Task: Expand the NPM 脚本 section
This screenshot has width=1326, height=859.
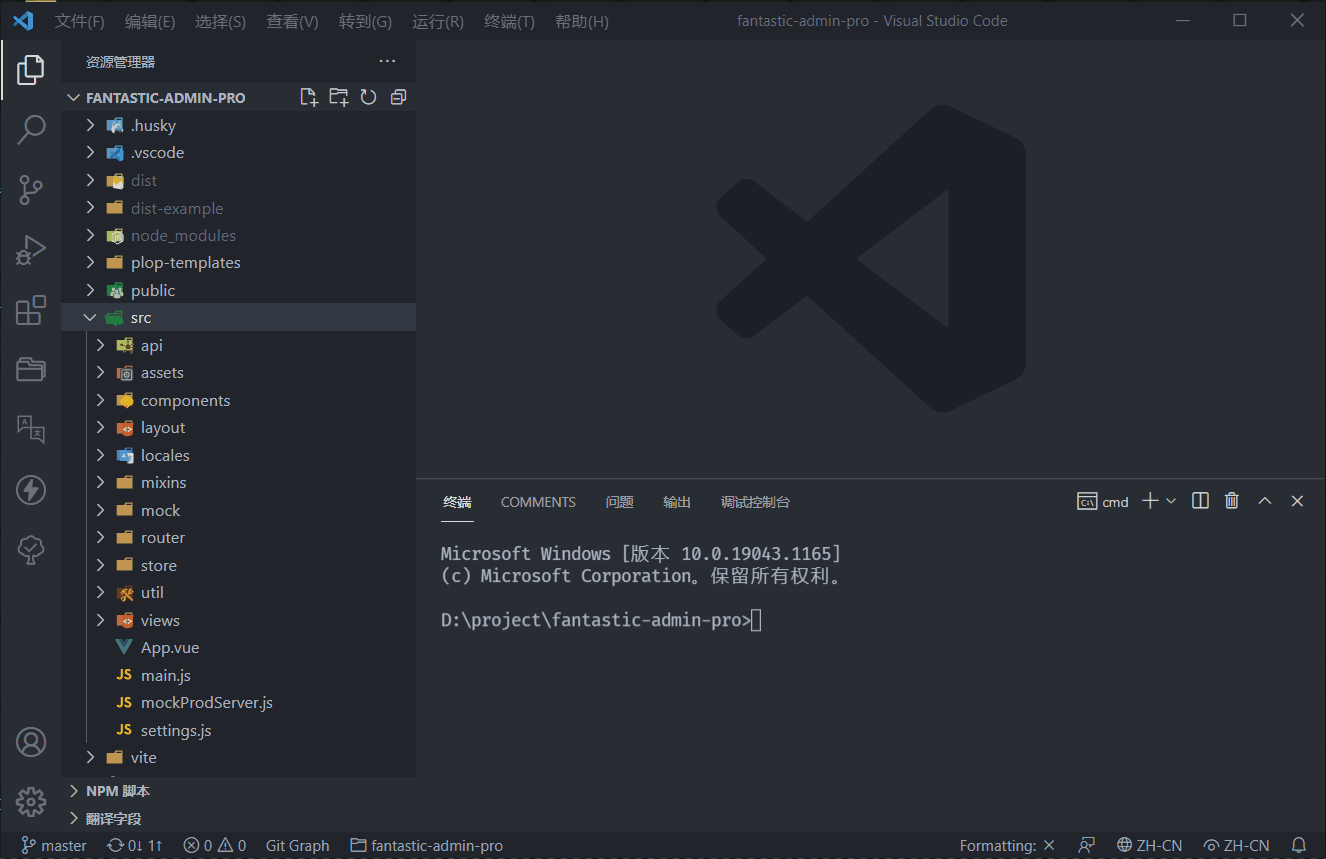Action: [117, 791]
